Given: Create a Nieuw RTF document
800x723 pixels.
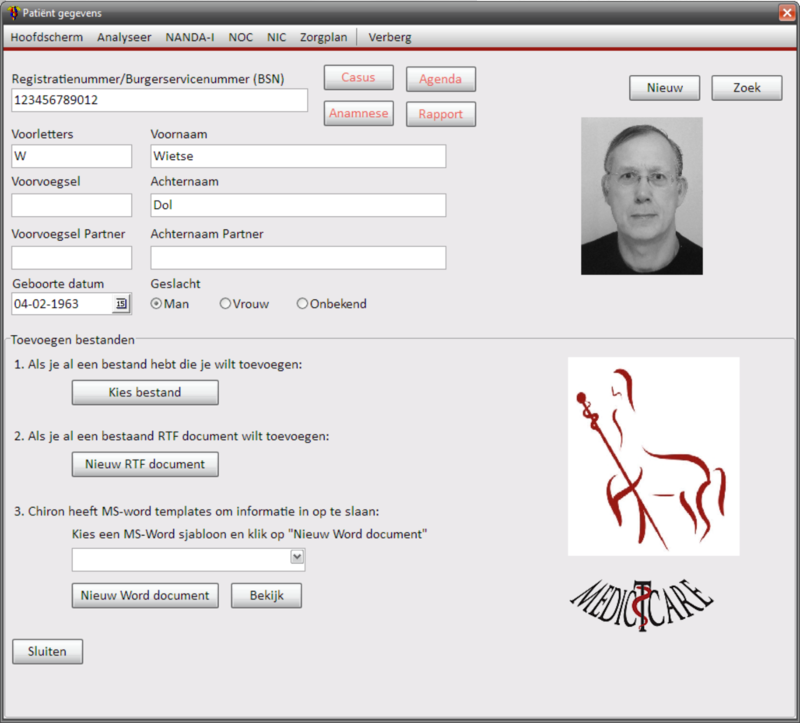Looking at the screenshot, I should pos(145,464).
